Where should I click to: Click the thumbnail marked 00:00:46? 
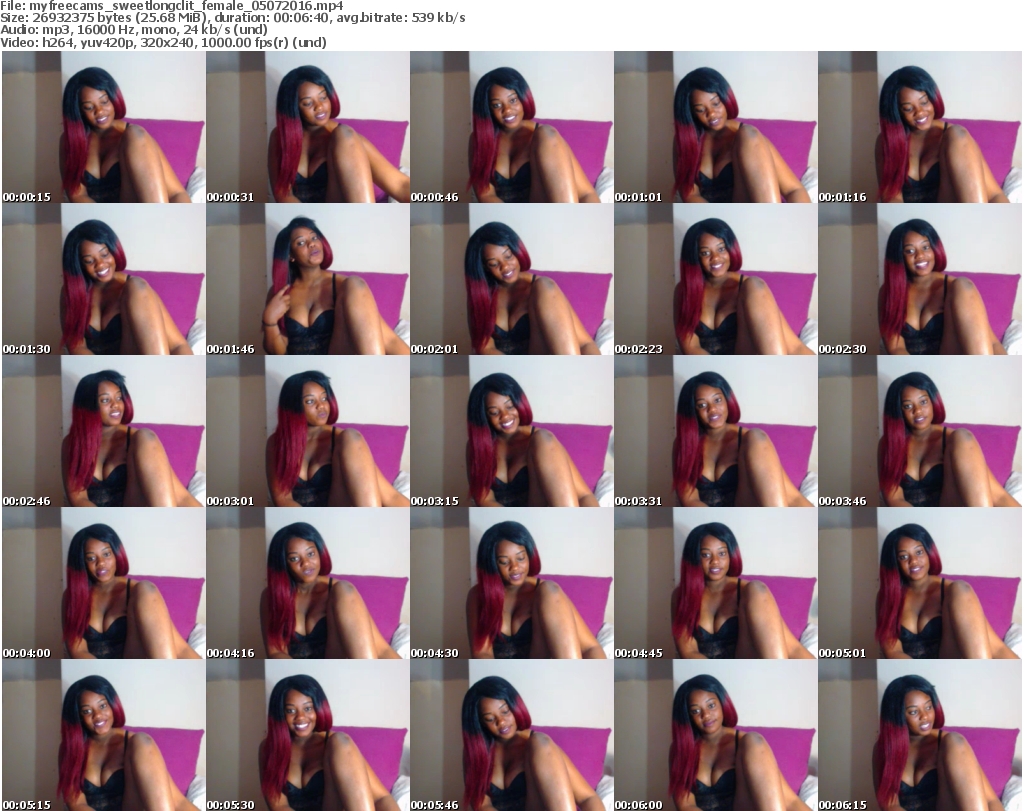point(511,127)
